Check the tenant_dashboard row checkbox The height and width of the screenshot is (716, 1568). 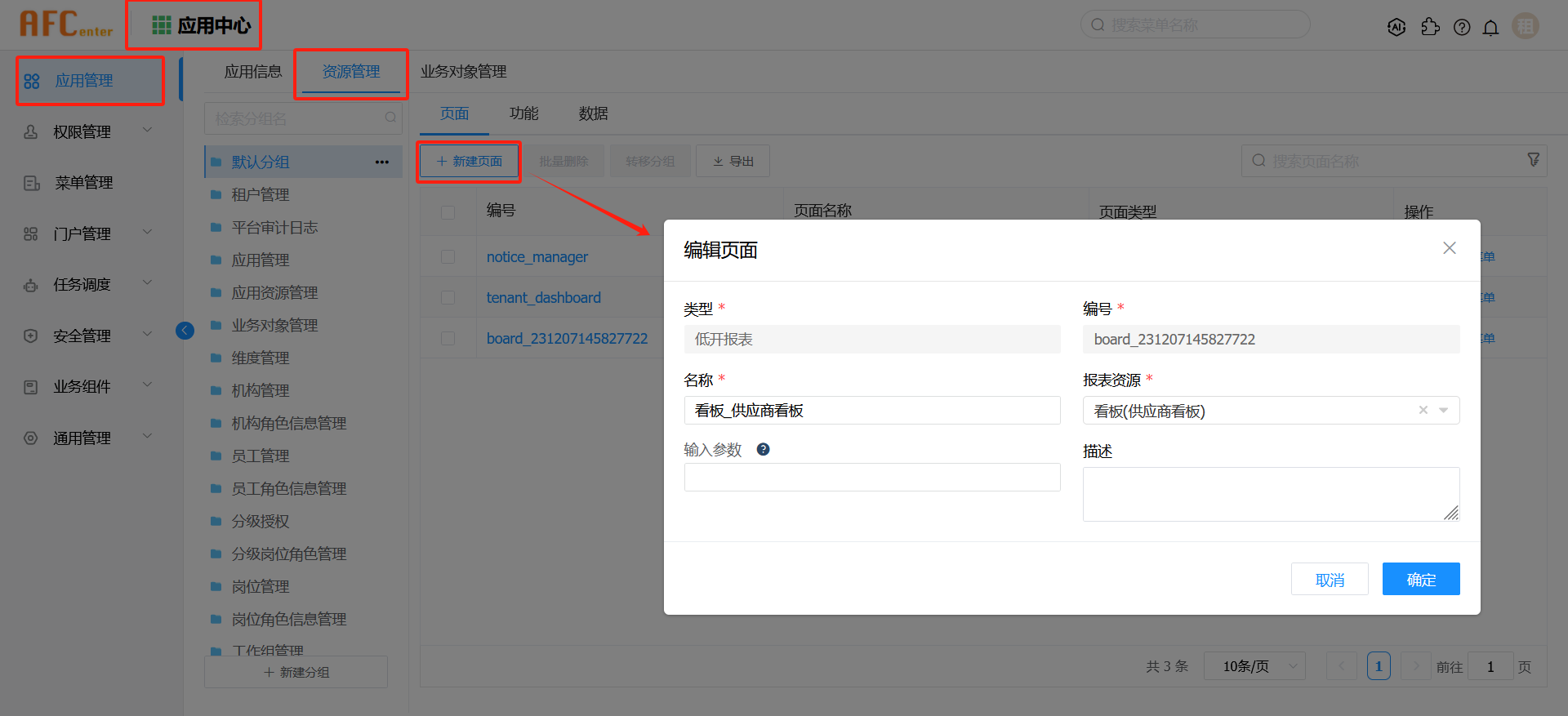[x=448, y=297]
